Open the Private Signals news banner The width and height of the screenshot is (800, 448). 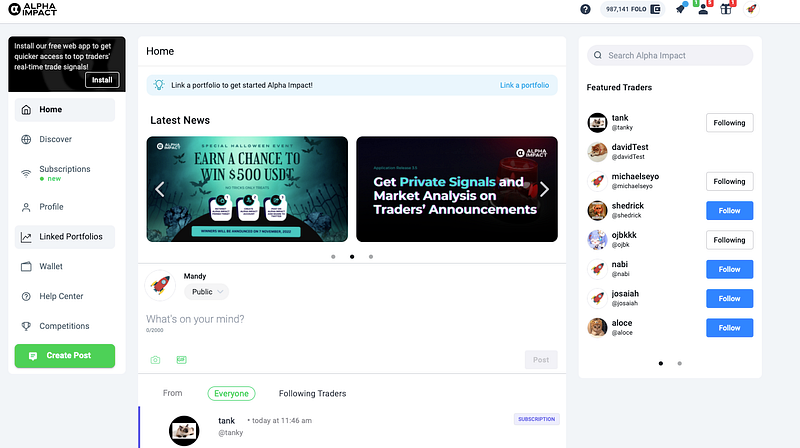[x=457, y=189]
